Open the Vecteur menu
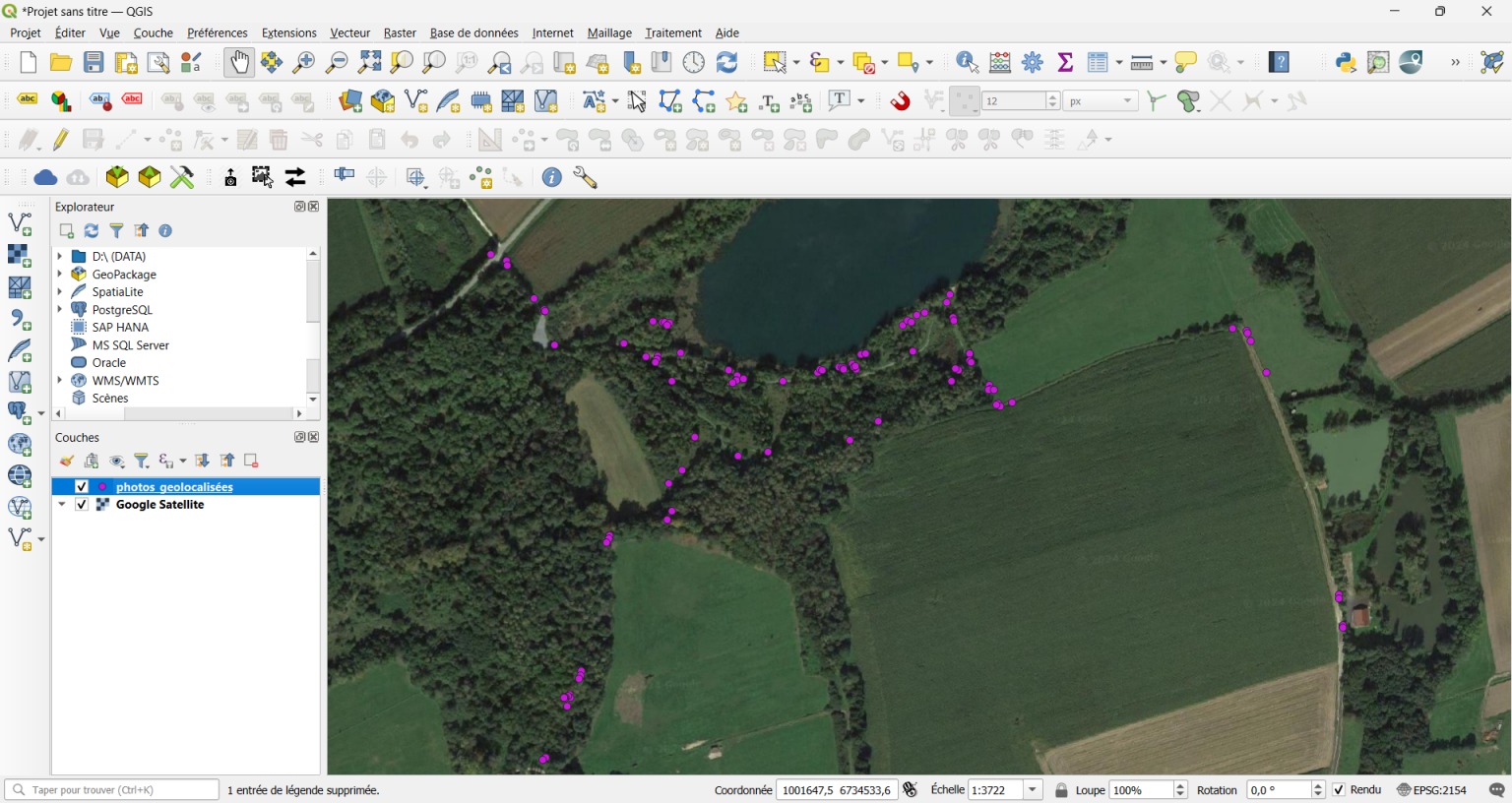The width and height of the screenshot is (1512, 803). (x=349, y=32)
